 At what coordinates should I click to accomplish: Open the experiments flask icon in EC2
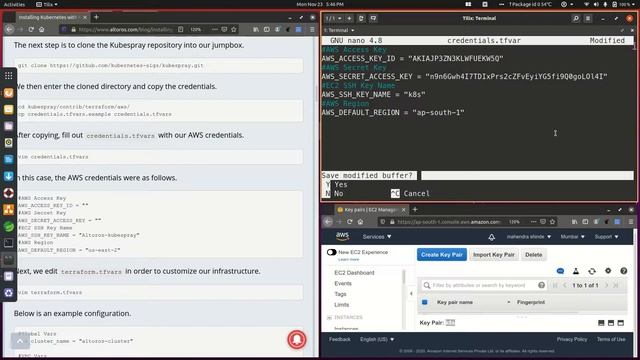576,271
